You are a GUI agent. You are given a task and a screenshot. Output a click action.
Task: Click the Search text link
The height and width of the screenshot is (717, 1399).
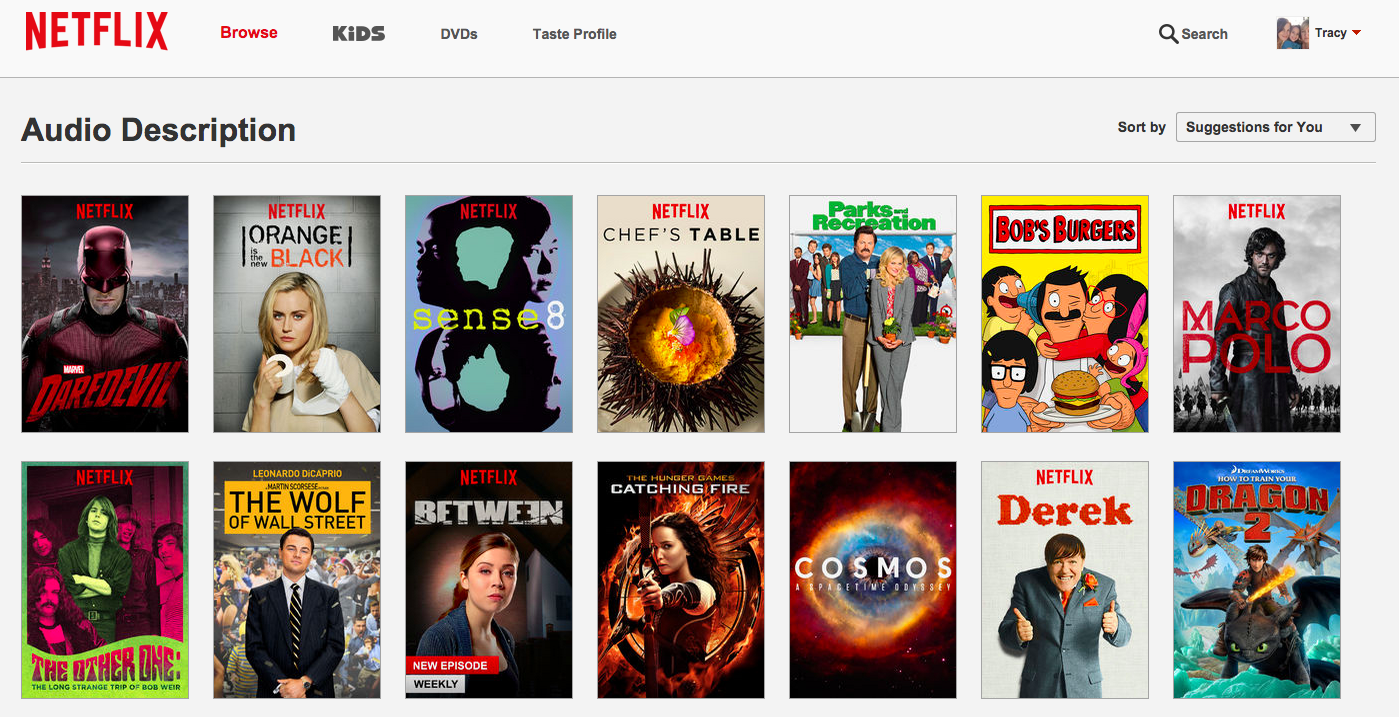pyautogui.click(x=1204, y=34)
